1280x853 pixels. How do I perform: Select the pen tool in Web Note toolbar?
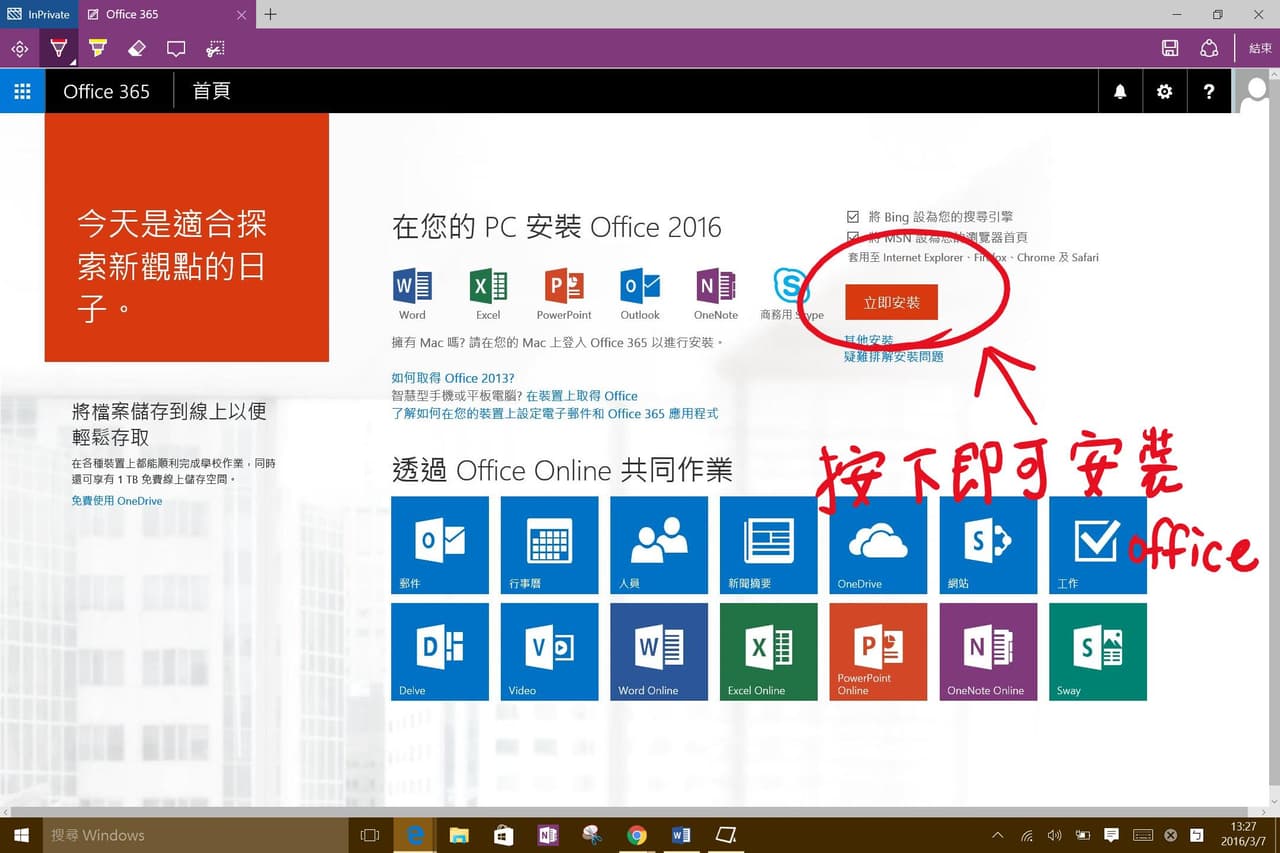point(59,48)
